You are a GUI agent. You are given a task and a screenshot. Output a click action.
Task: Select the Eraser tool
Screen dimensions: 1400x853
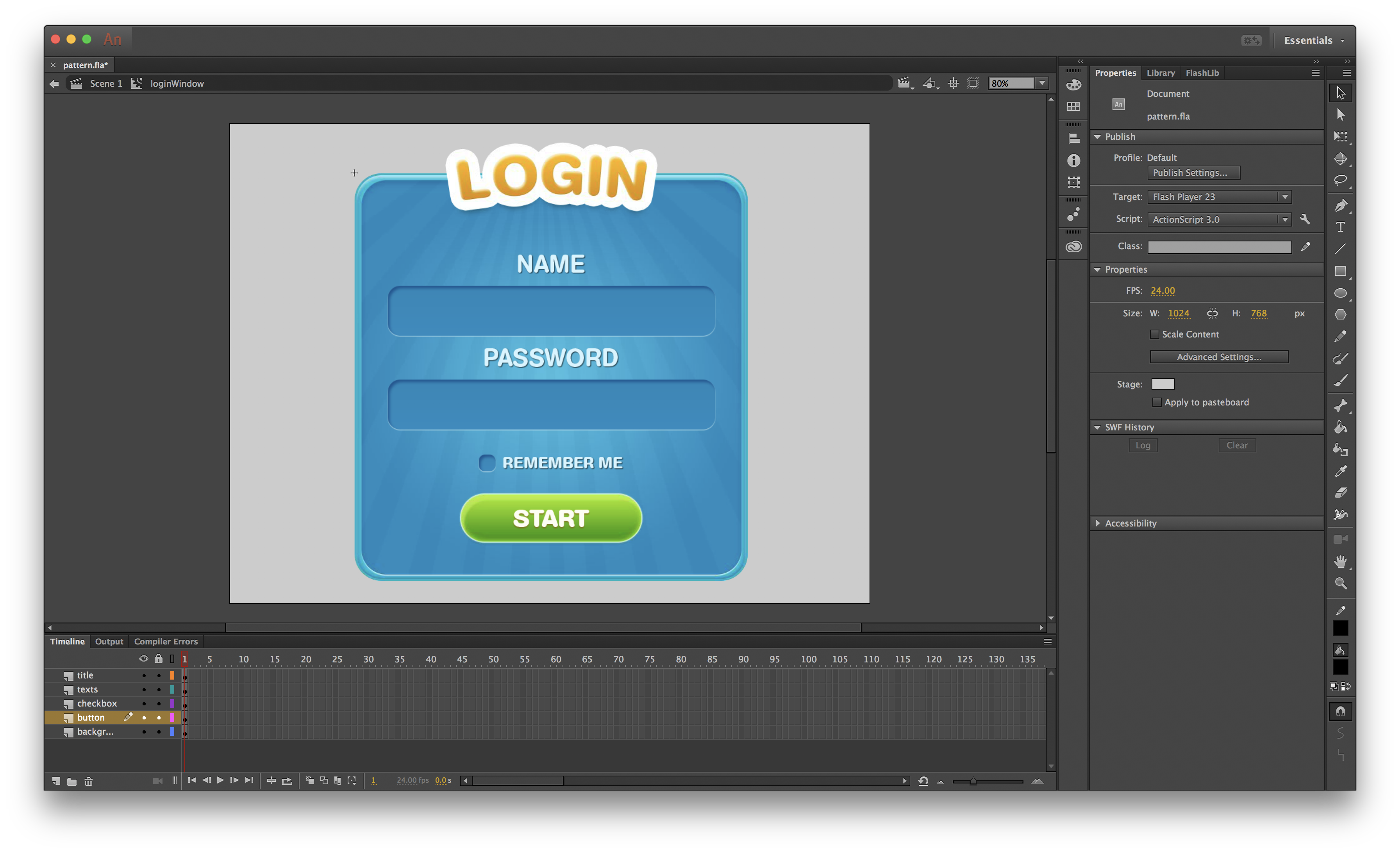pos(1340,493)
